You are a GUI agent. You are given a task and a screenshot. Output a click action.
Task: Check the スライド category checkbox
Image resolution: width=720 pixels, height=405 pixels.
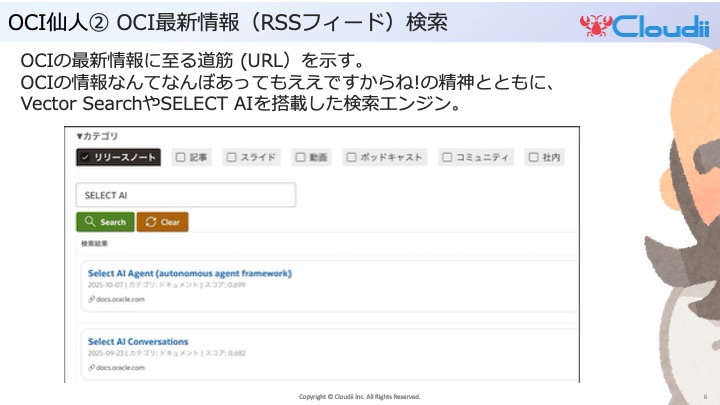tap(231, 157)
